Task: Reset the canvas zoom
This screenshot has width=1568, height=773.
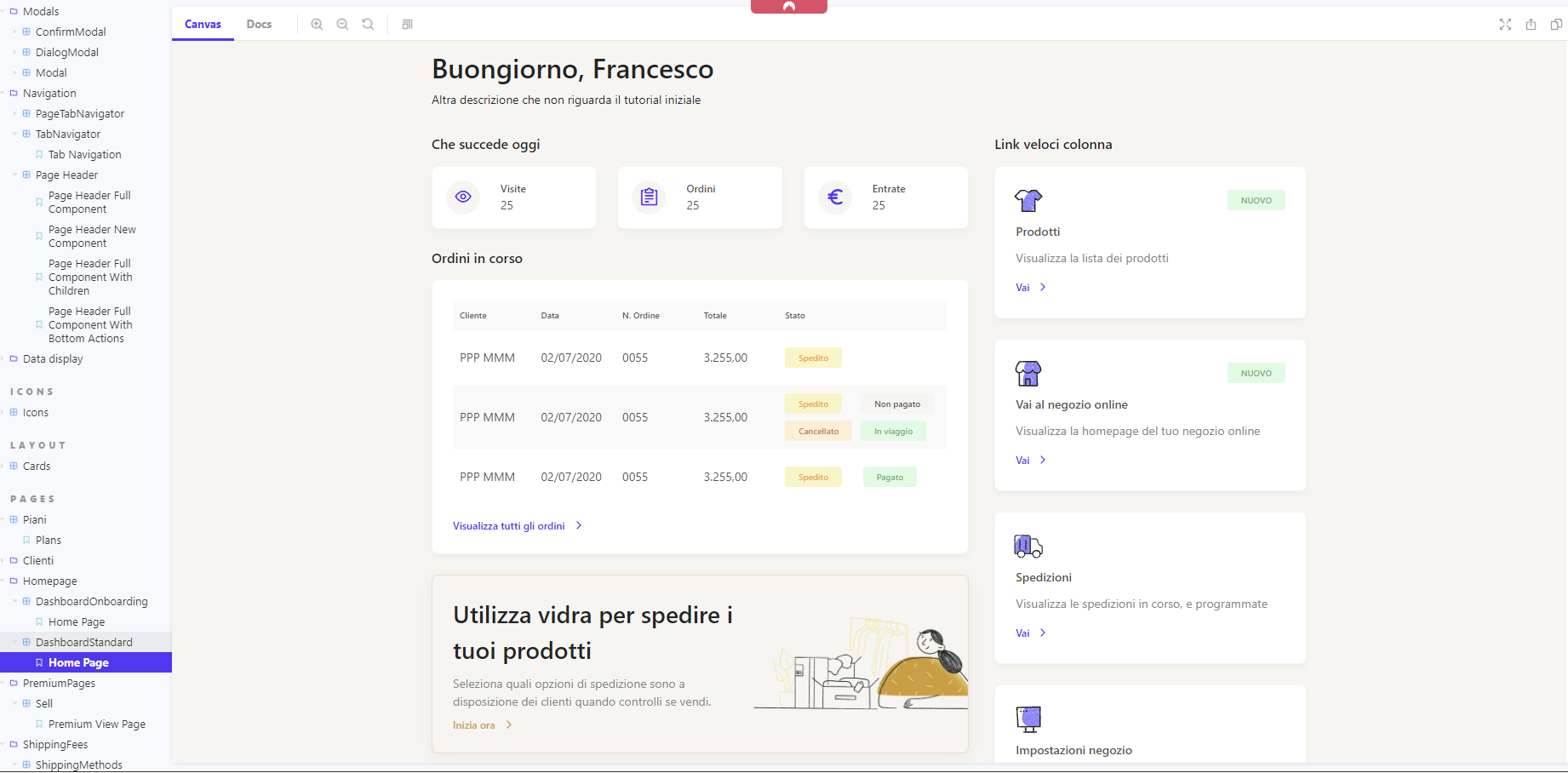Action: 368,25
